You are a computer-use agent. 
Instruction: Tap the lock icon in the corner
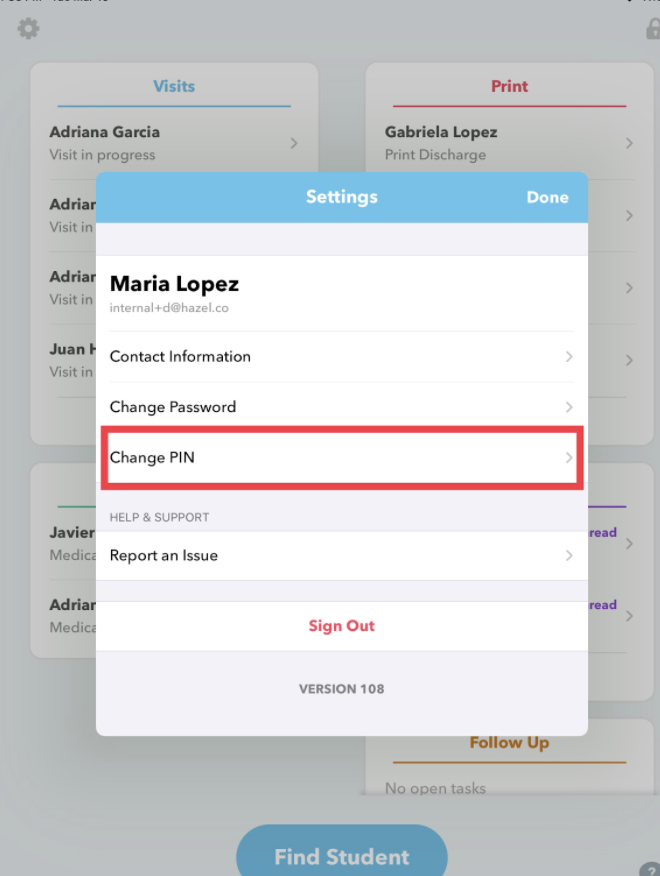point(652,29)
